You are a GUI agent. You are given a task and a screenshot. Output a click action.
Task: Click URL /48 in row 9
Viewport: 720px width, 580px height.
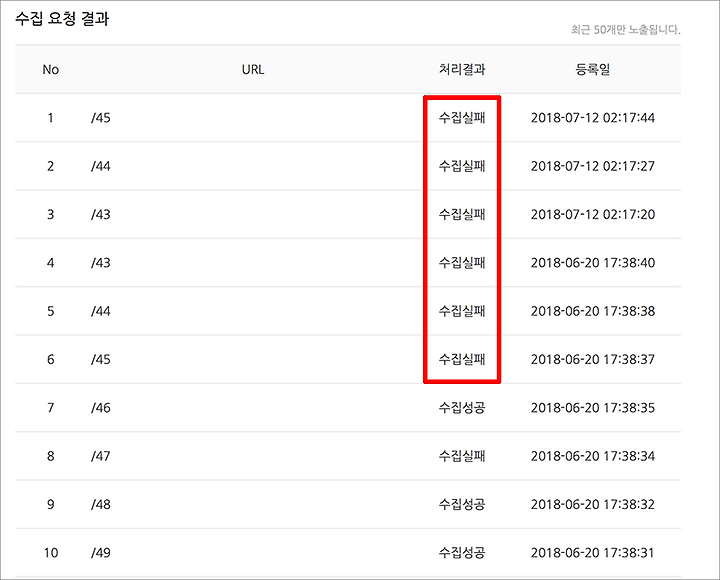[101, 505]
